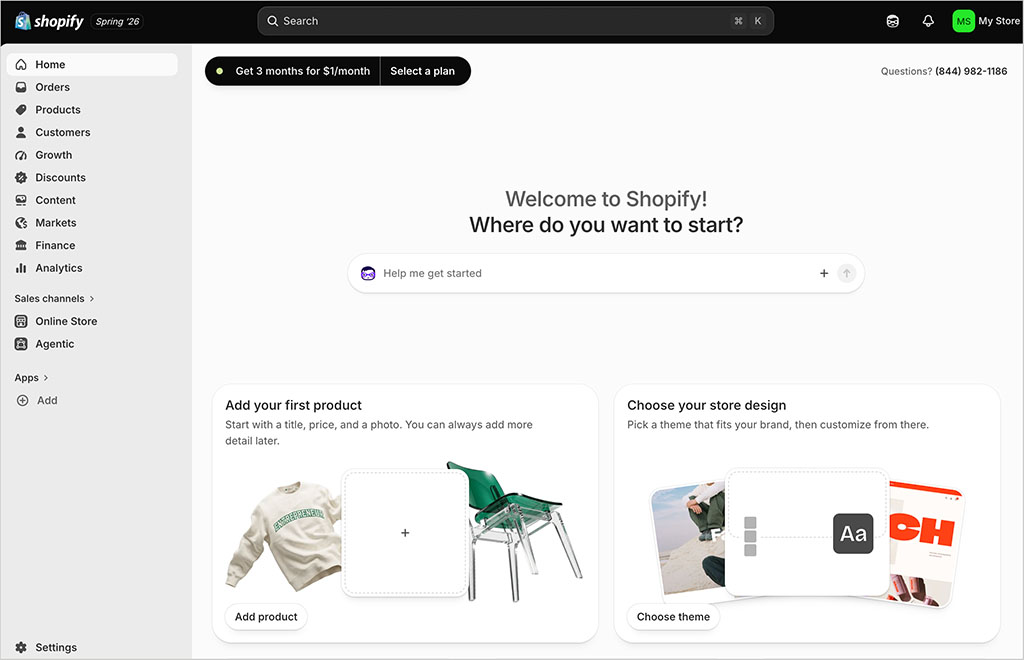
Task: Click the green MS avatar
Action: click(963, 21)
